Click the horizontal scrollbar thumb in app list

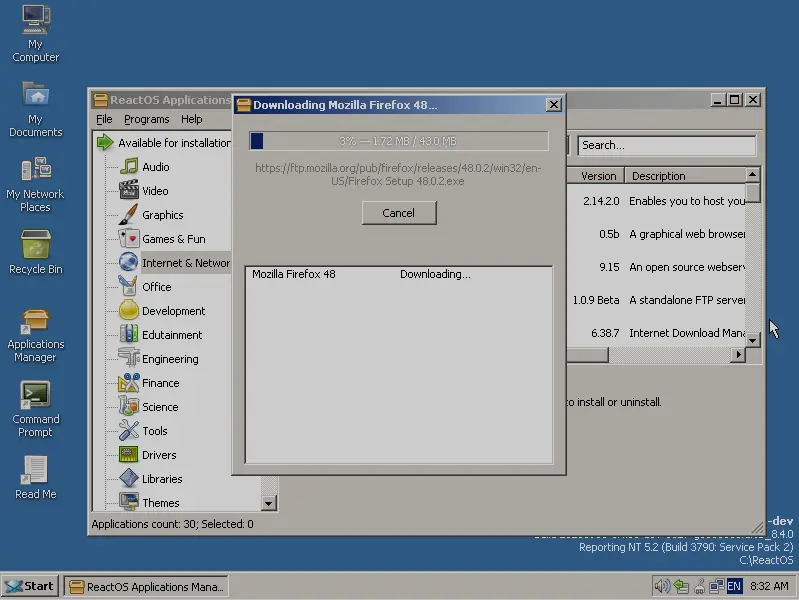588,355
